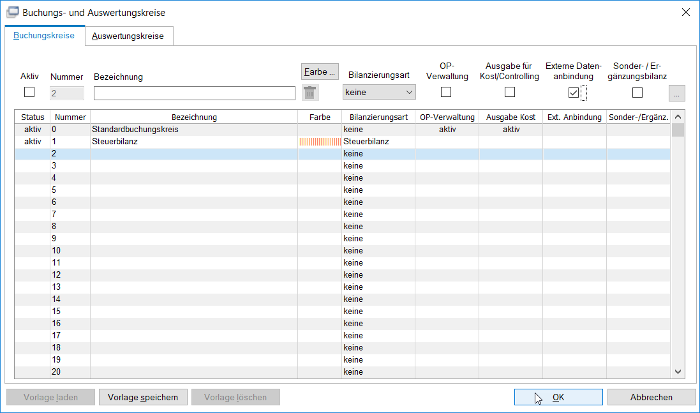Click the Vorlage löschen button

click(x=235, y=397)
